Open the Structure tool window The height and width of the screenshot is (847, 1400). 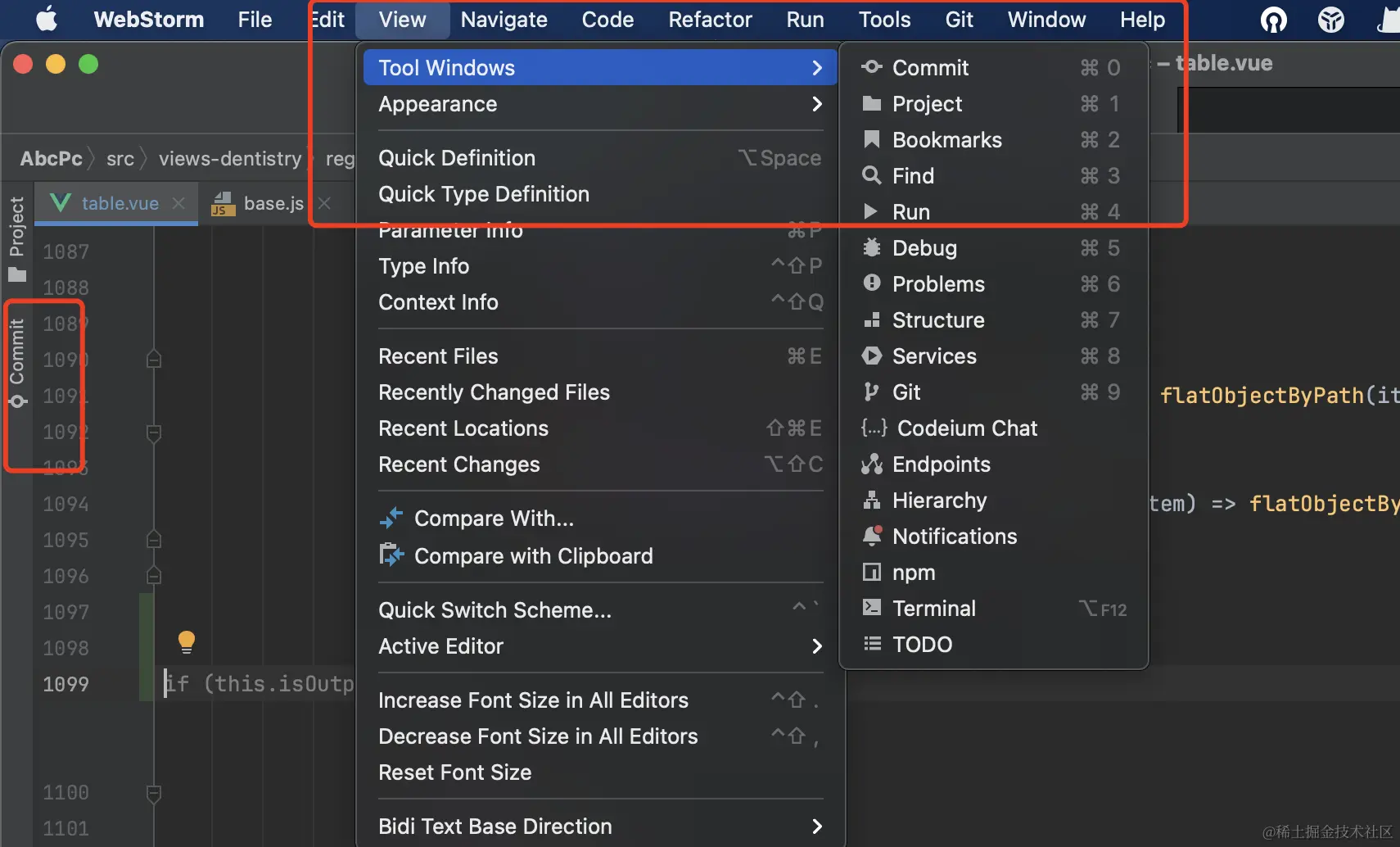938,320
